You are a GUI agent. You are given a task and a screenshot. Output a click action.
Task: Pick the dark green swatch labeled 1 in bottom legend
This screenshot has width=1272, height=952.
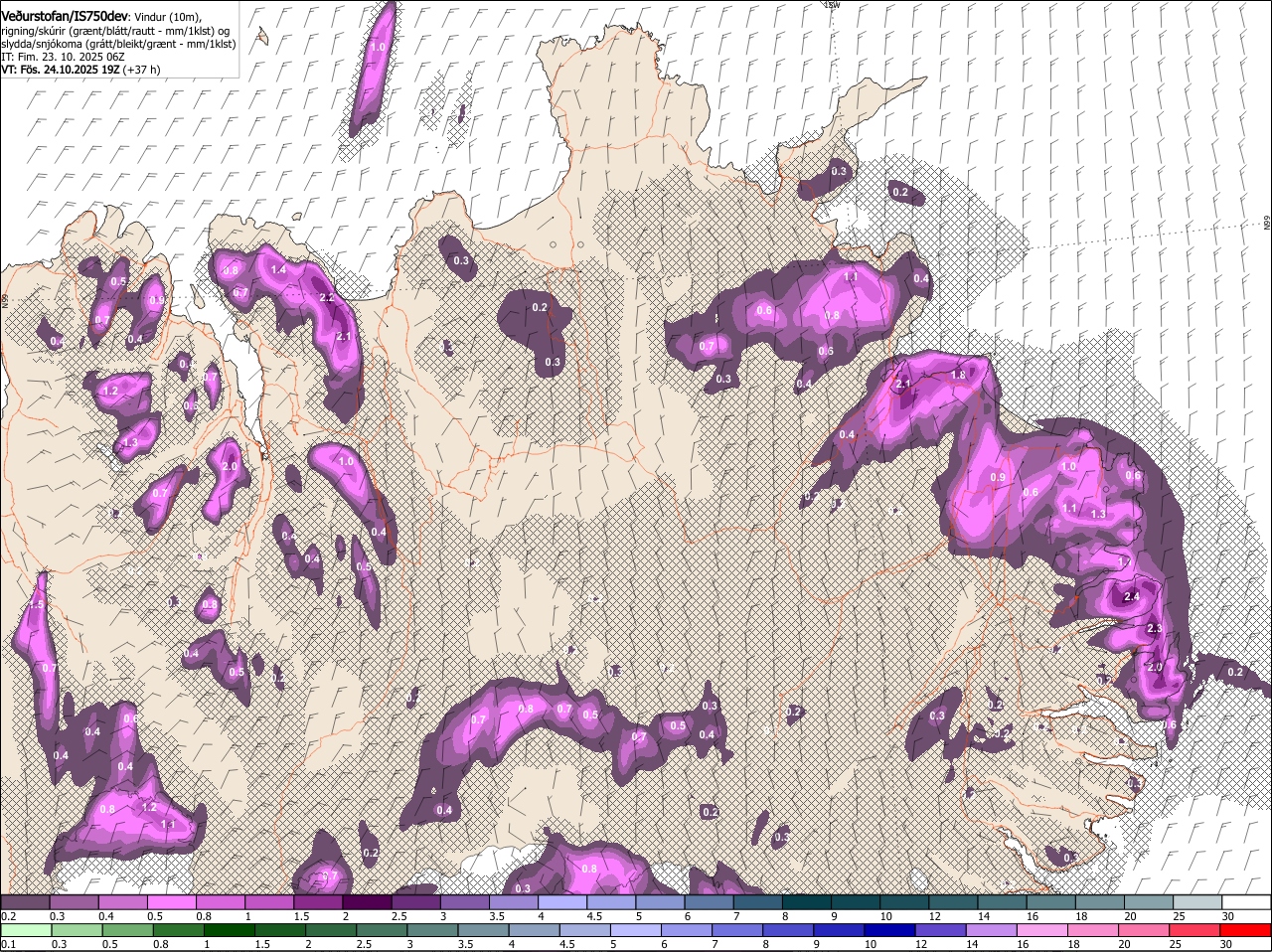[x=232, y=930]
